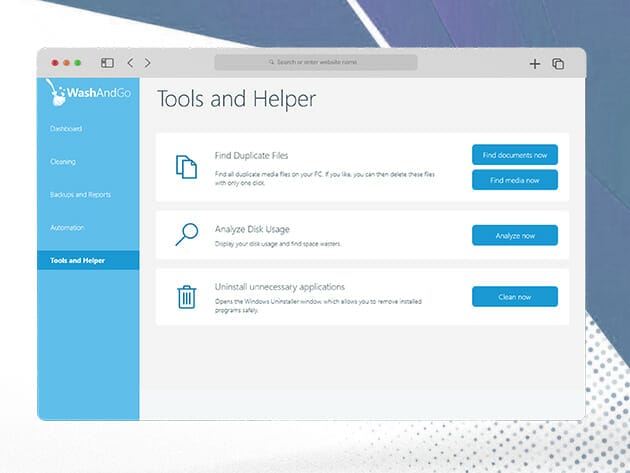Show the tab overview icon

point(558,63)
